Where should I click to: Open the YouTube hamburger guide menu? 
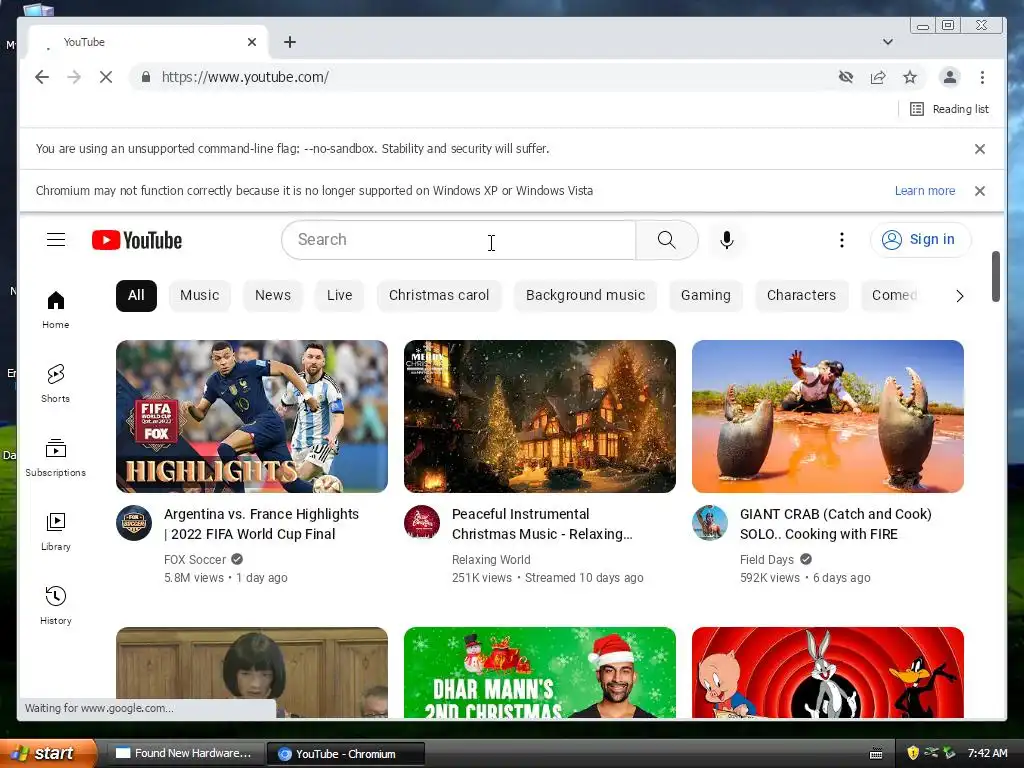[x=56, y=240]
